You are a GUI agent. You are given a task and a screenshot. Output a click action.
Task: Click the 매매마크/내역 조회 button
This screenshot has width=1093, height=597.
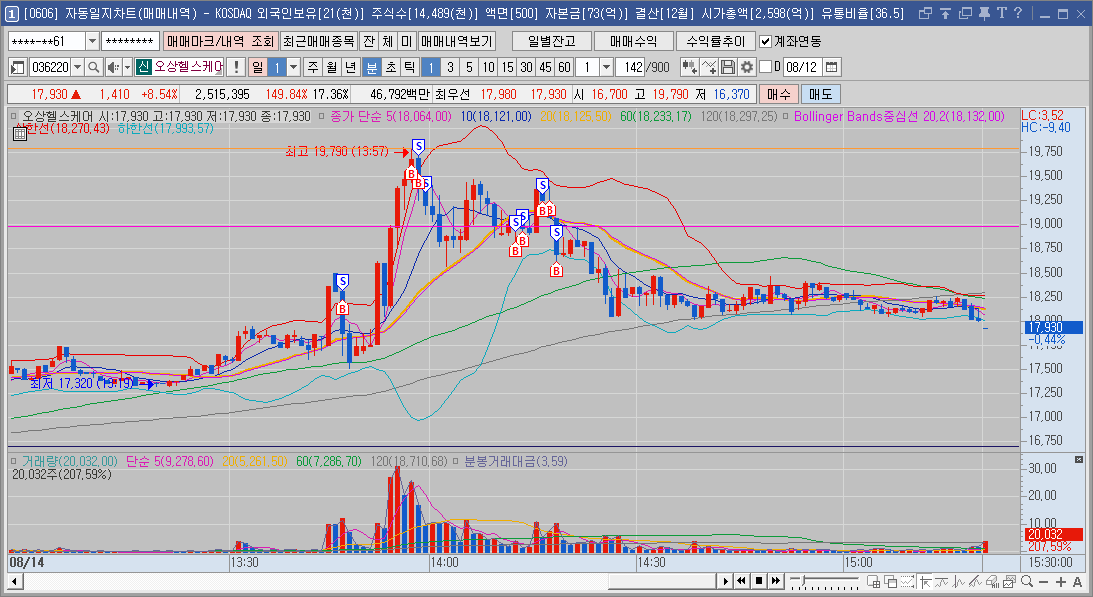click(x=220, y=42)
